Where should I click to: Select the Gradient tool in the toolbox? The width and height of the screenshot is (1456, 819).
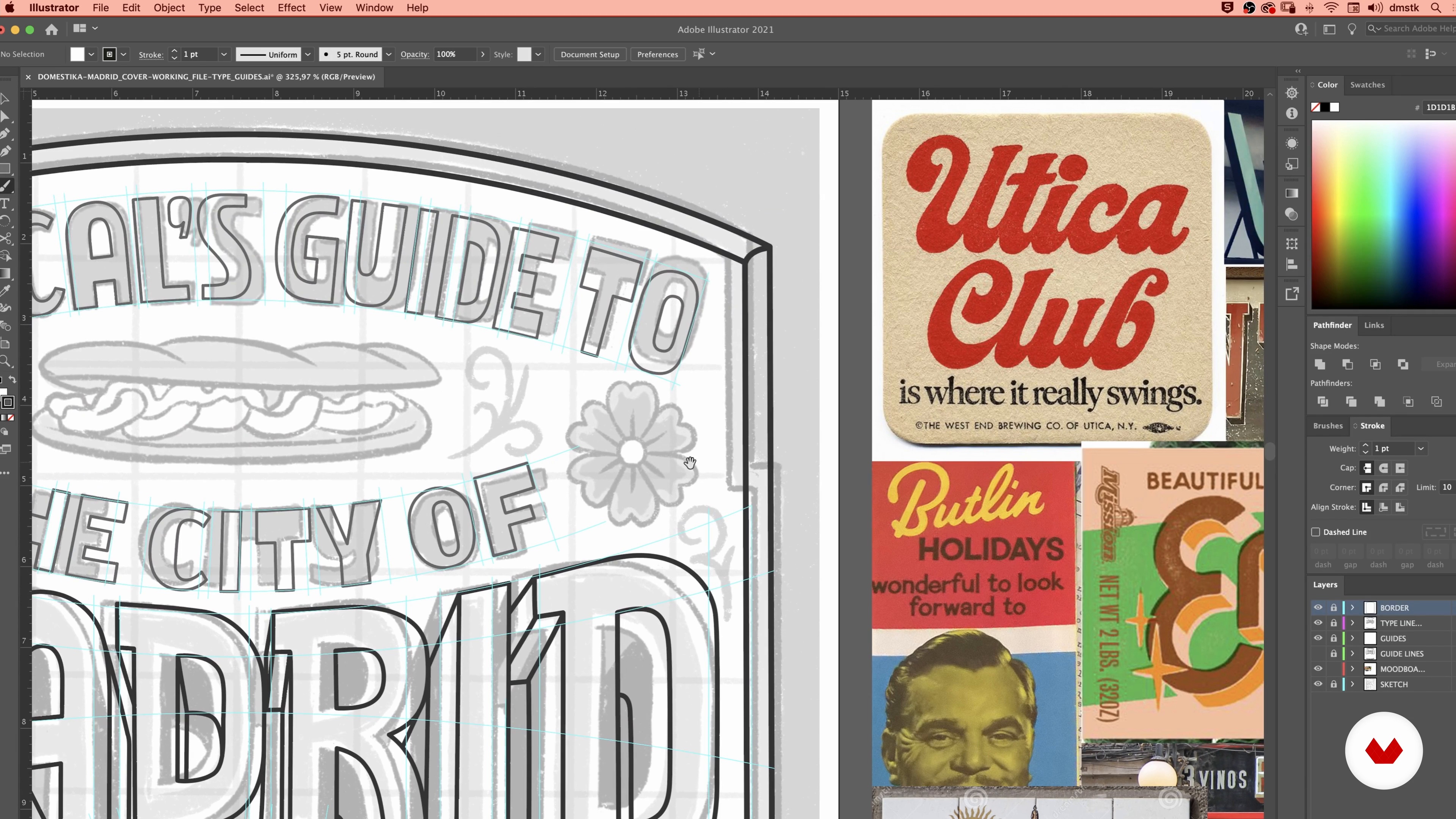coord(5,274)
